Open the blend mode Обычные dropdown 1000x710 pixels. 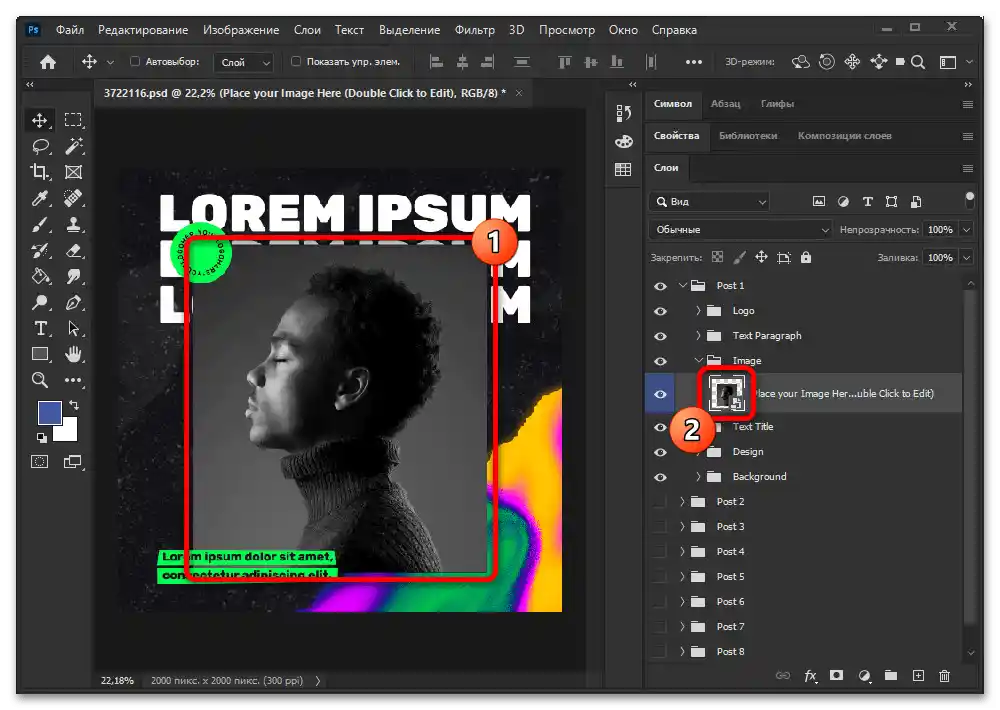pos(740,230)
